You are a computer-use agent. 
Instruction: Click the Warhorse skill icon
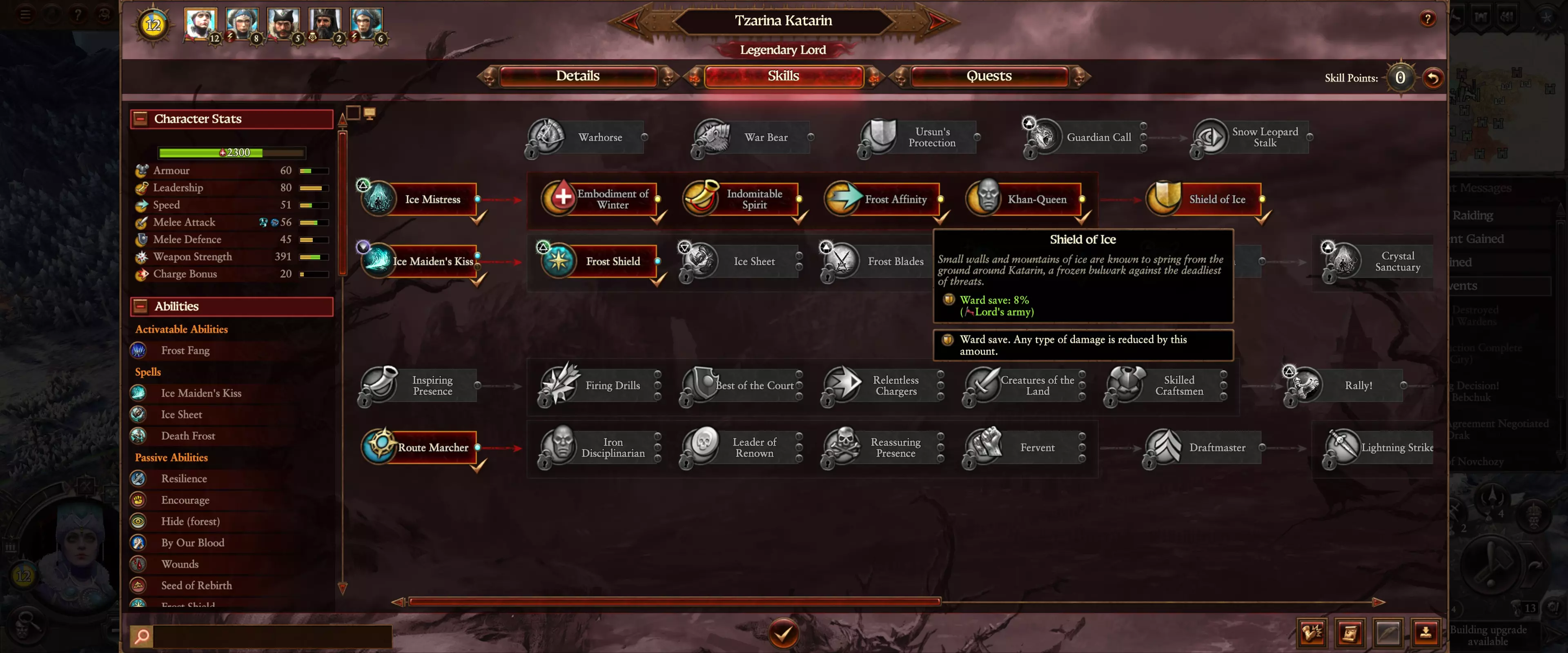point(546,136)
